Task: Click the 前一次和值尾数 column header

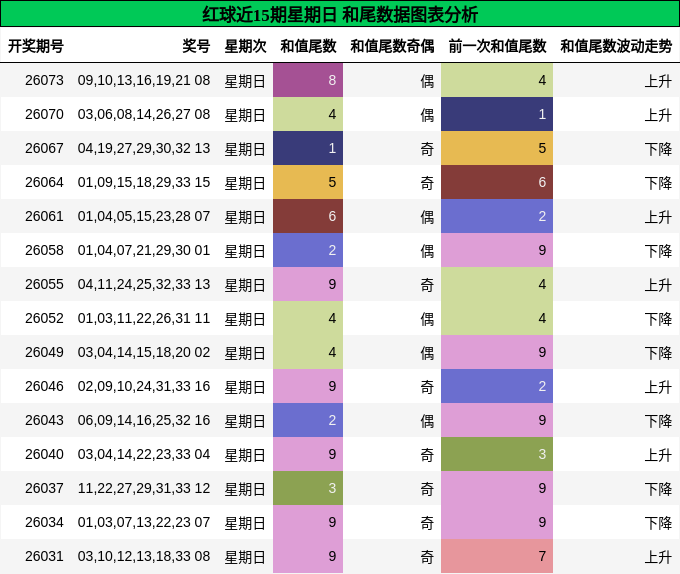Action: [x=497, y=46]
